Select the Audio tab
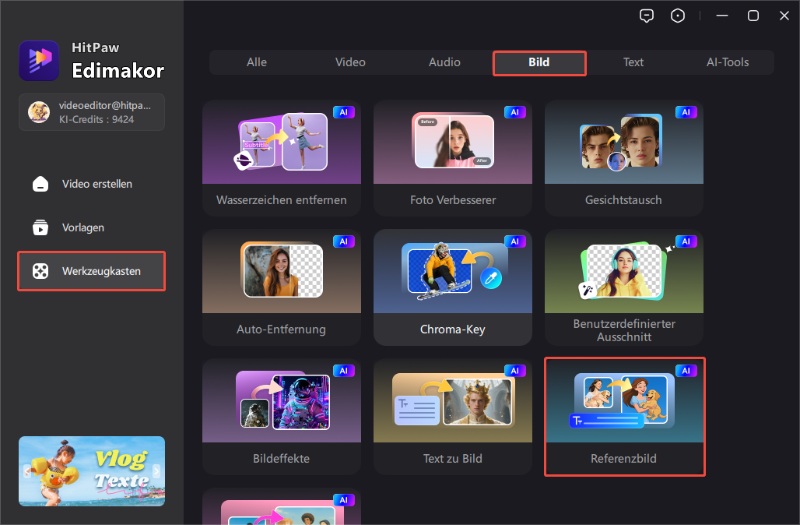 445,62
